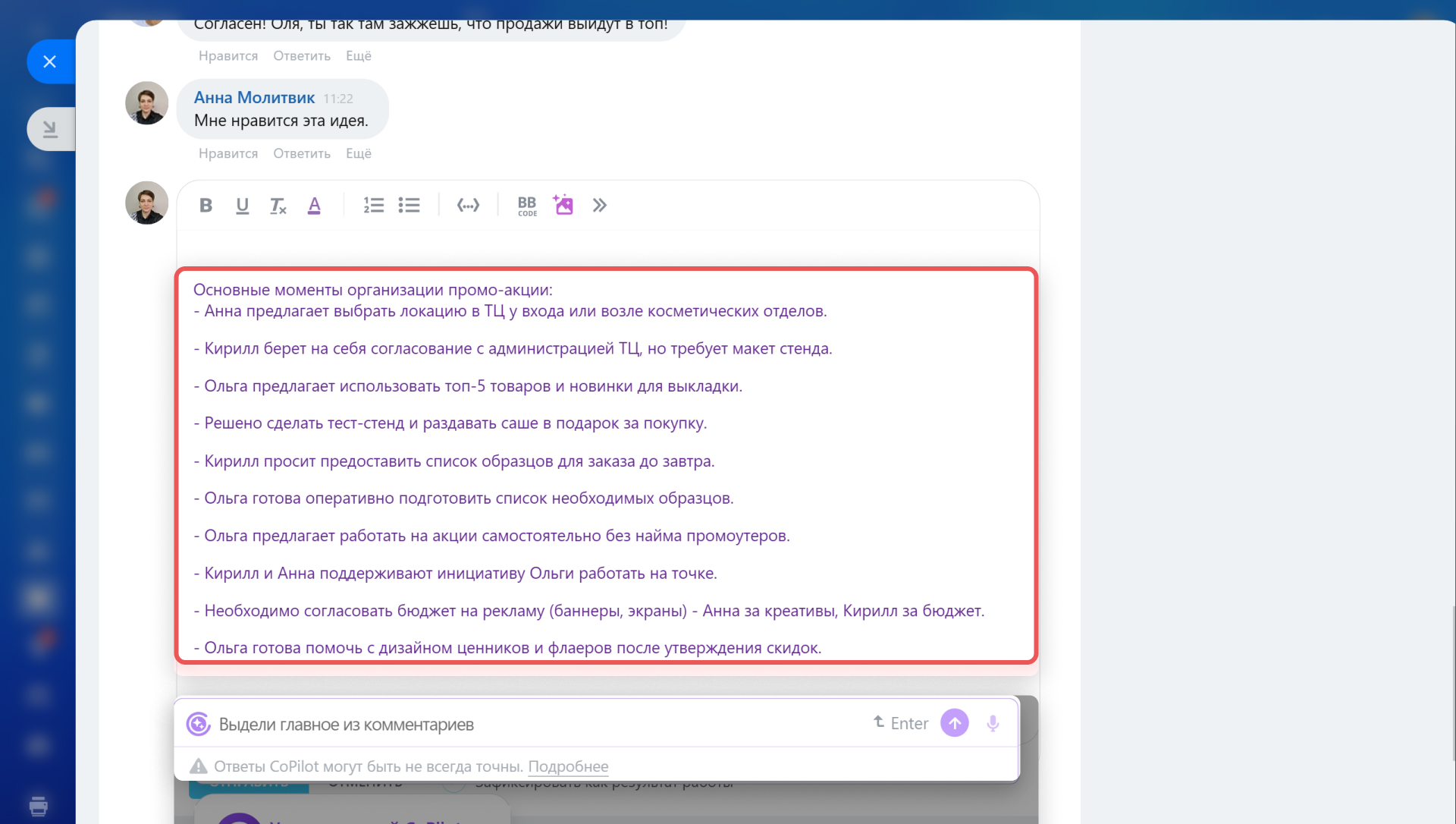
Task: Send the CoPilot prompt with arrow button
Action: pos(955,723)
